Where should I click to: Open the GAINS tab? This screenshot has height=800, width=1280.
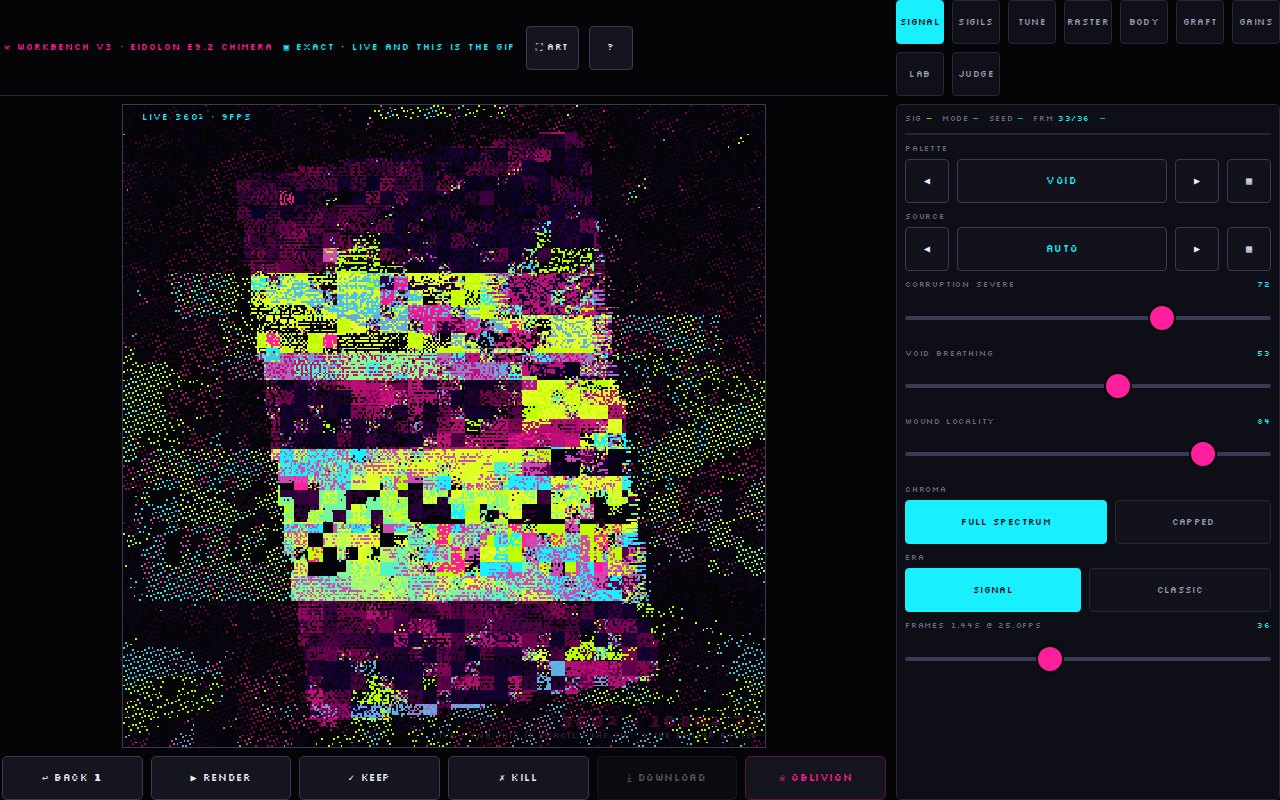pyautogui.click(x=1256, y=22)
